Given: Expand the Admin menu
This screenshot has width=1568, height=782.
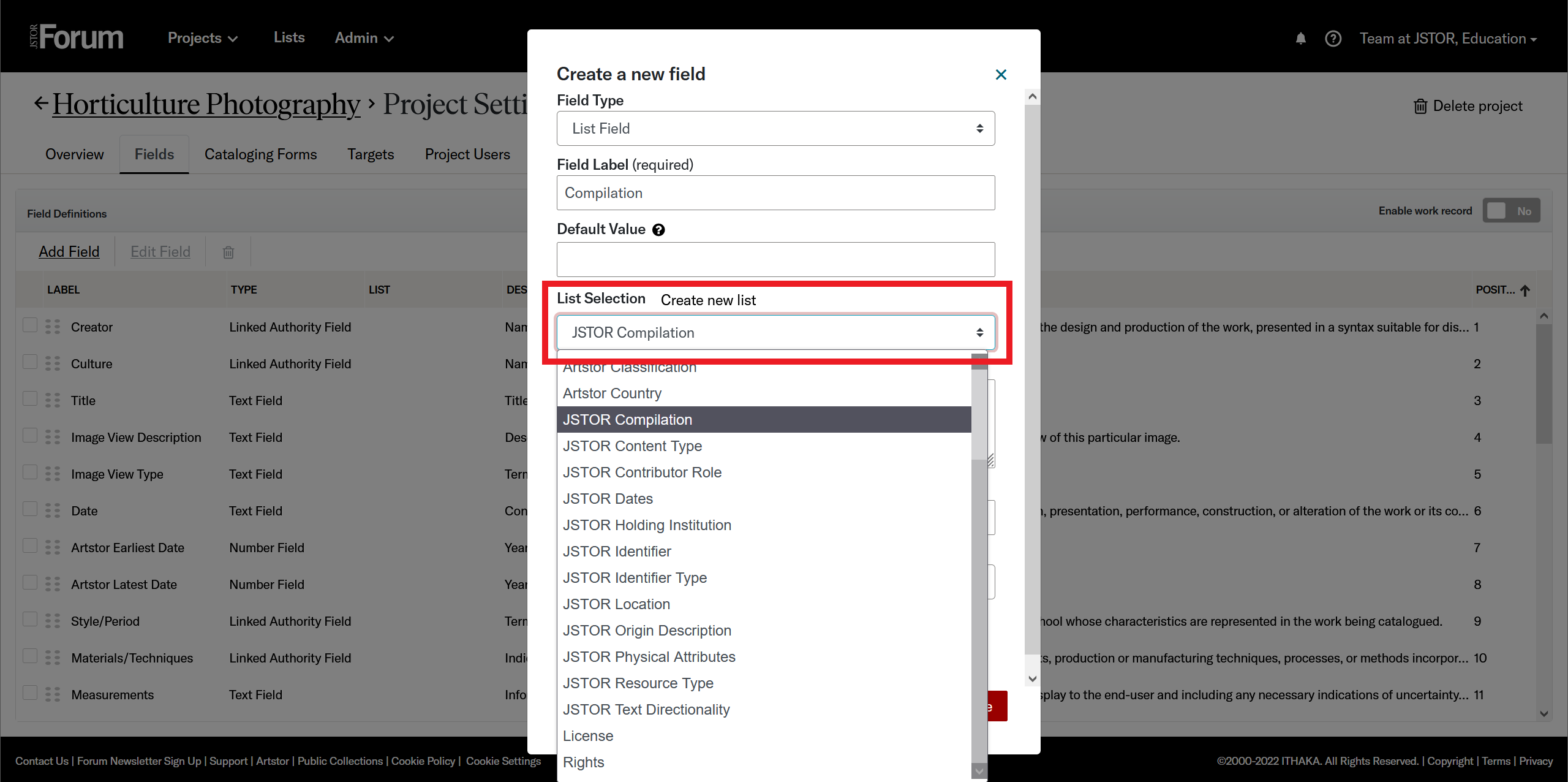Looking at the screenshot, I should point(364,38).
